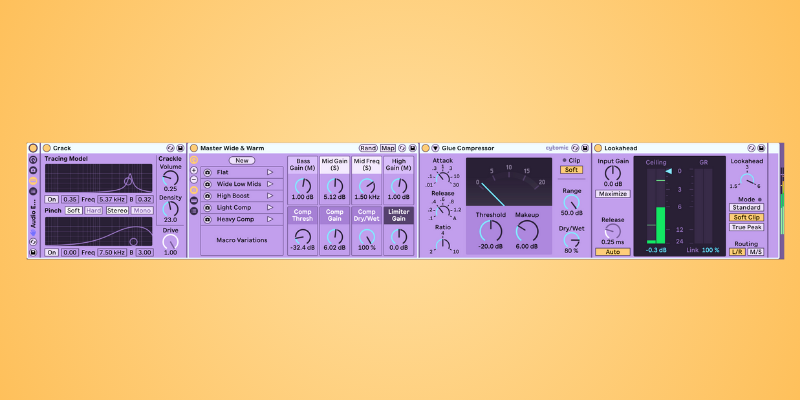Select True Peak limiter mode

pyautogui.click(x=746, y=227)
